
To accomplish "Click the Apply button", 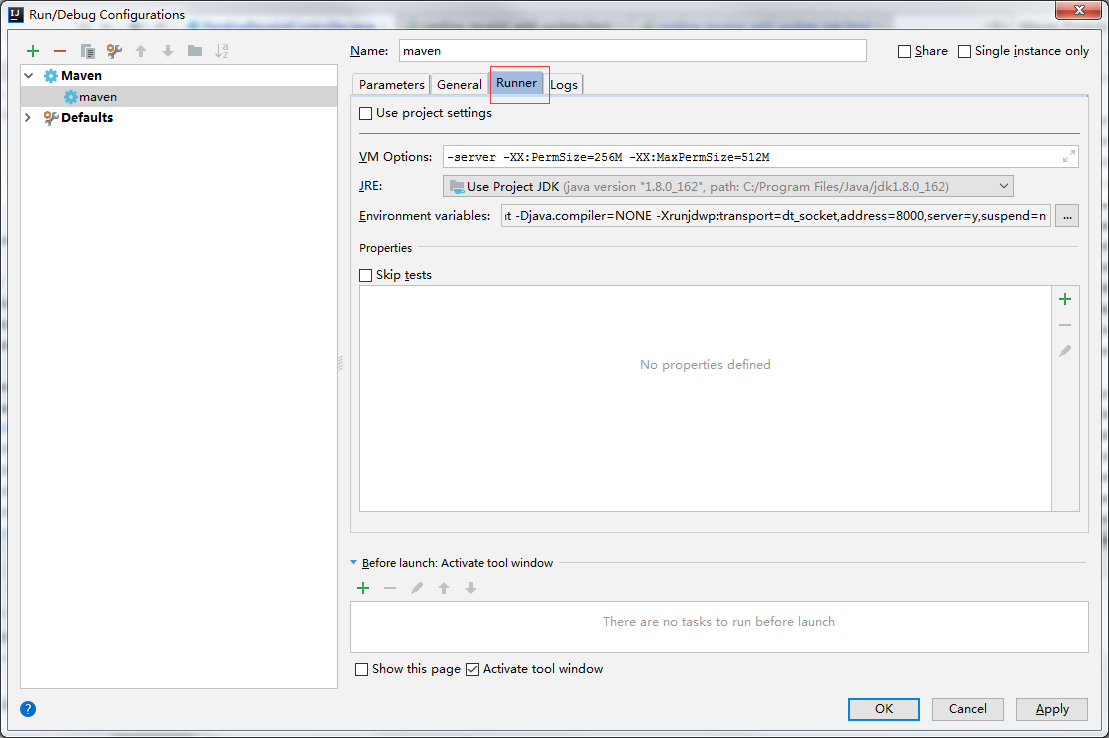I will click(1052, 709).
